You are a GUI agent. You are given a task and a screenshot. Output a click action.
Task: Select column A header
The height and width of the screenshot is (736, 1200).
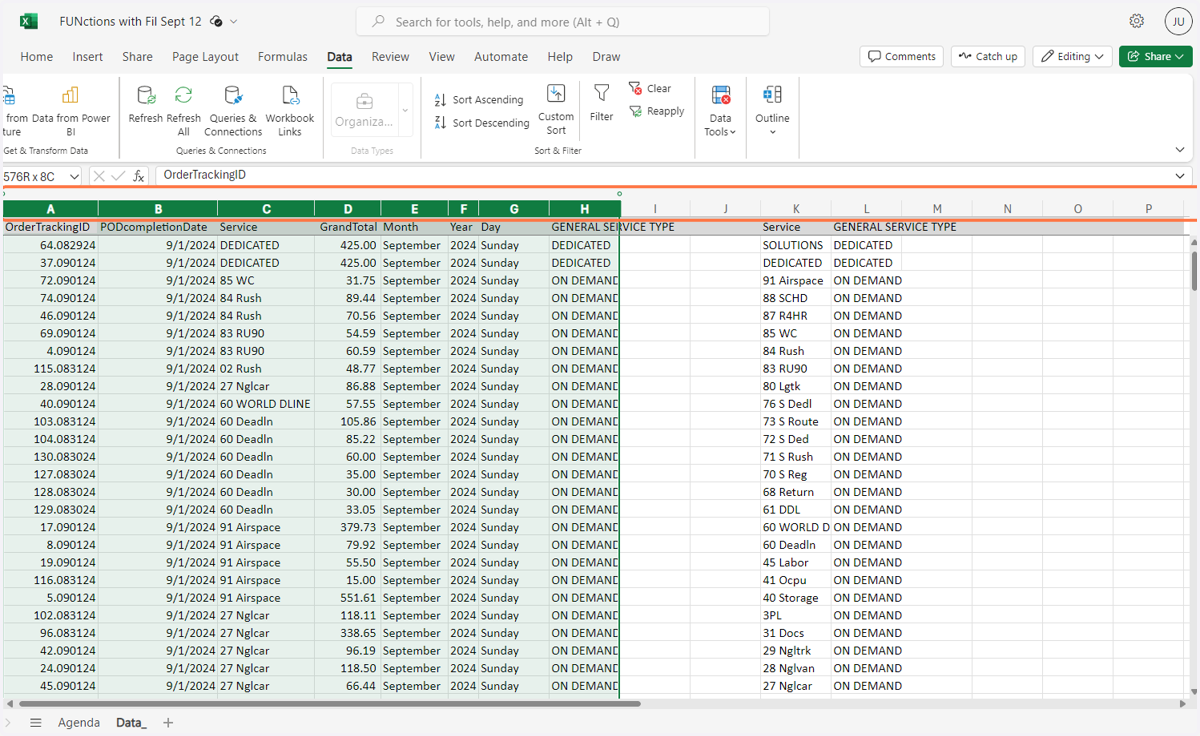point(50,209)
